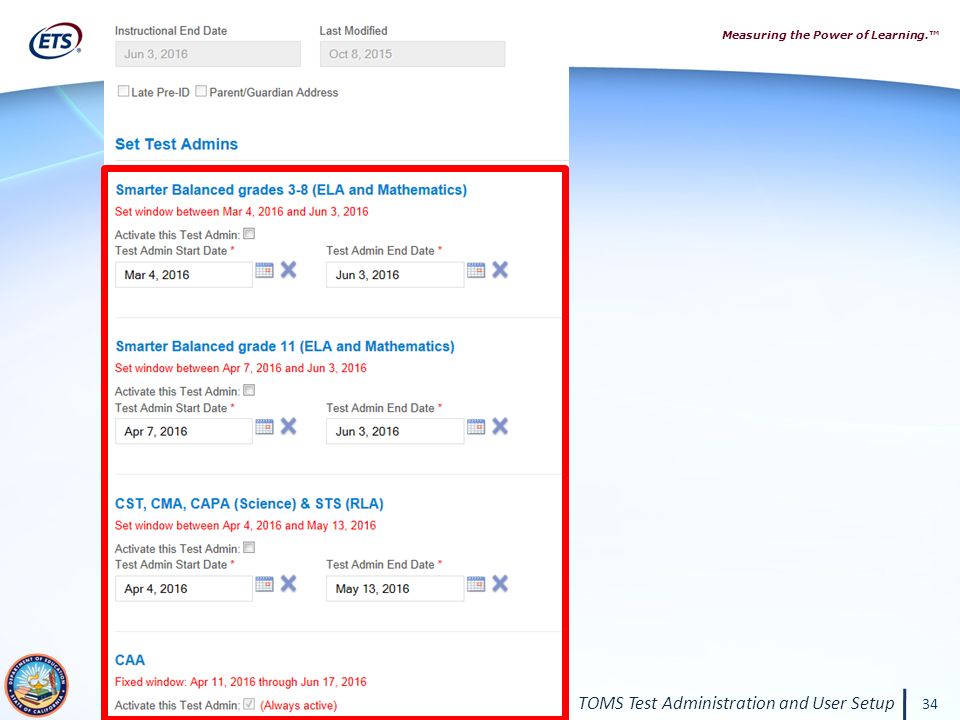
Task: Click slide page number 34
Action: coord(929,704)
